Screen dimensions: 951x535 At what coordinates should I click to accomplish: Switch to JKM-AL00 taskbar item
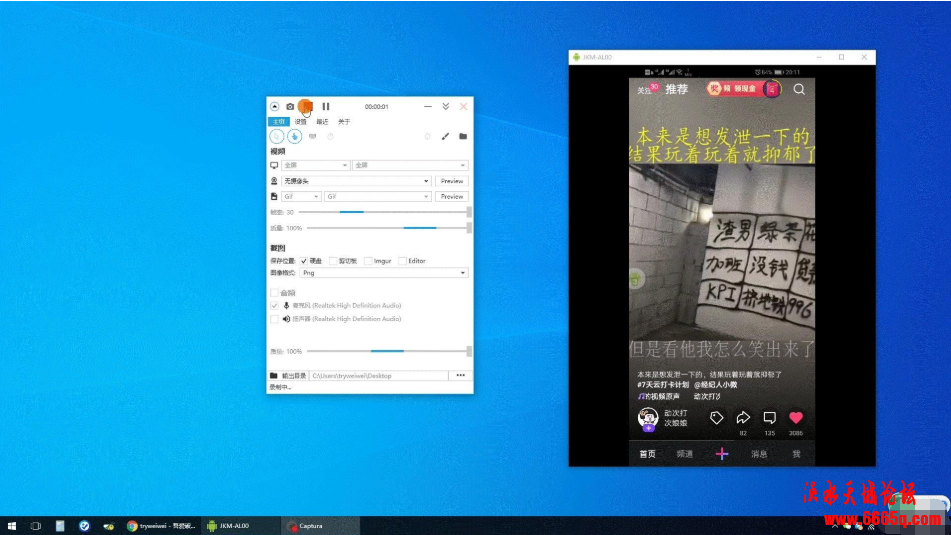241,526
